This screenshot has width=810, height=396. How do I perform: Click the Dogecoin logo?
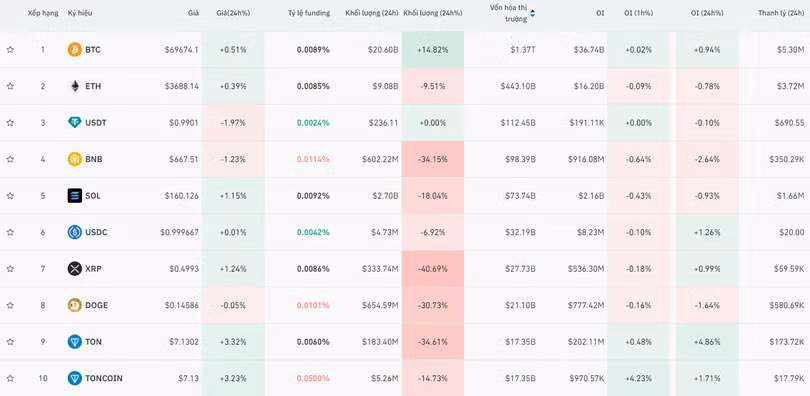coord(75,305)
